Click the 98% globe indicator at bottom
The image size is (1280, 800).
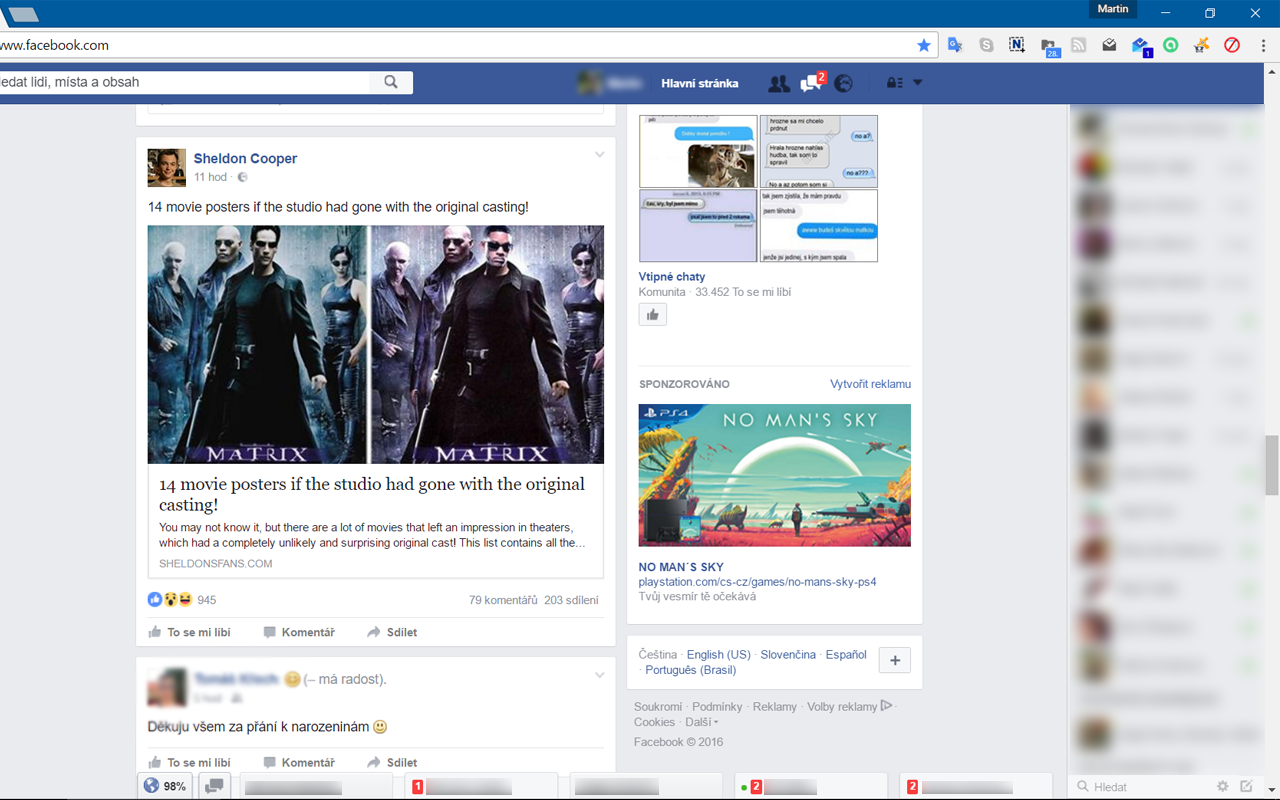[x=165, y=786]
